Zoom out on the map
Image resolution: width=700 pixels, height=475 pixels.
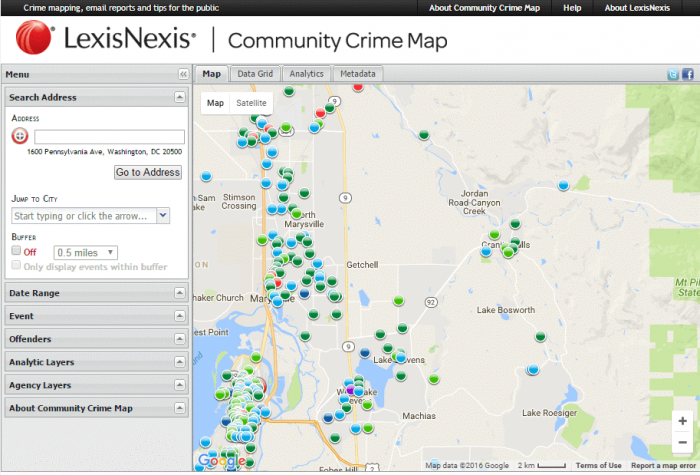point(682,442)
